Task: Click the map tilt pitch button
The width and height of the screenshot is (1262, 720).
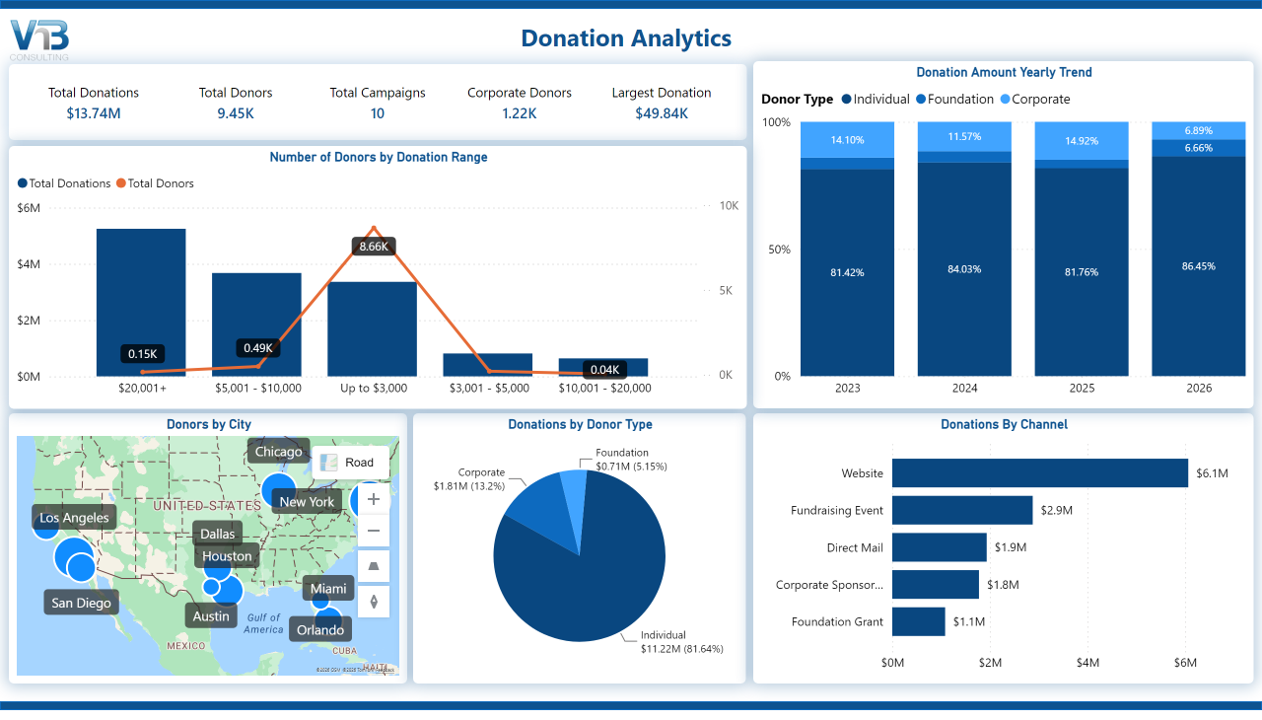Action: point(374,566)
